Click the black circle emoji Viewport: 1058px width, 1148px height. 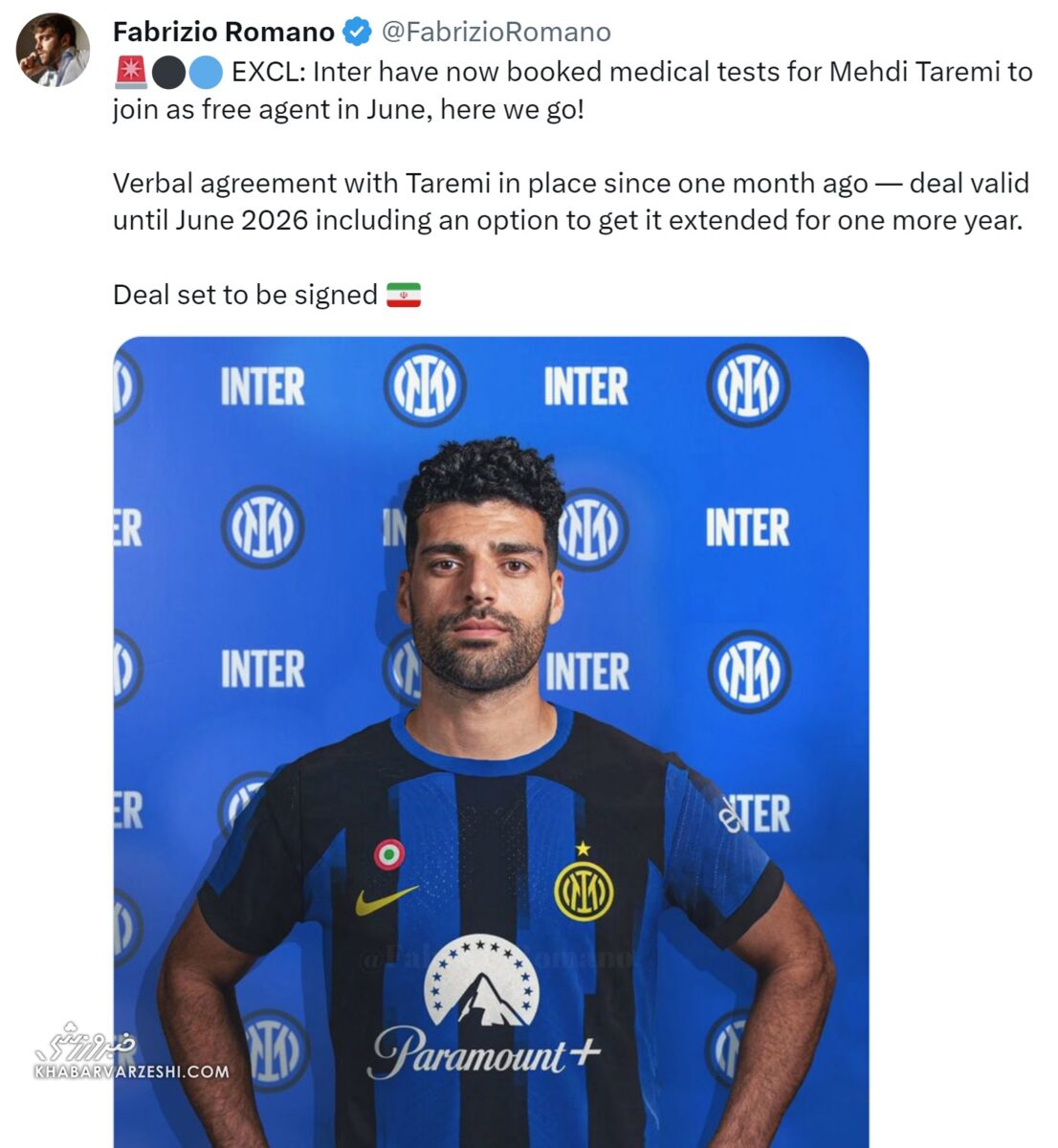click(167, 73)
